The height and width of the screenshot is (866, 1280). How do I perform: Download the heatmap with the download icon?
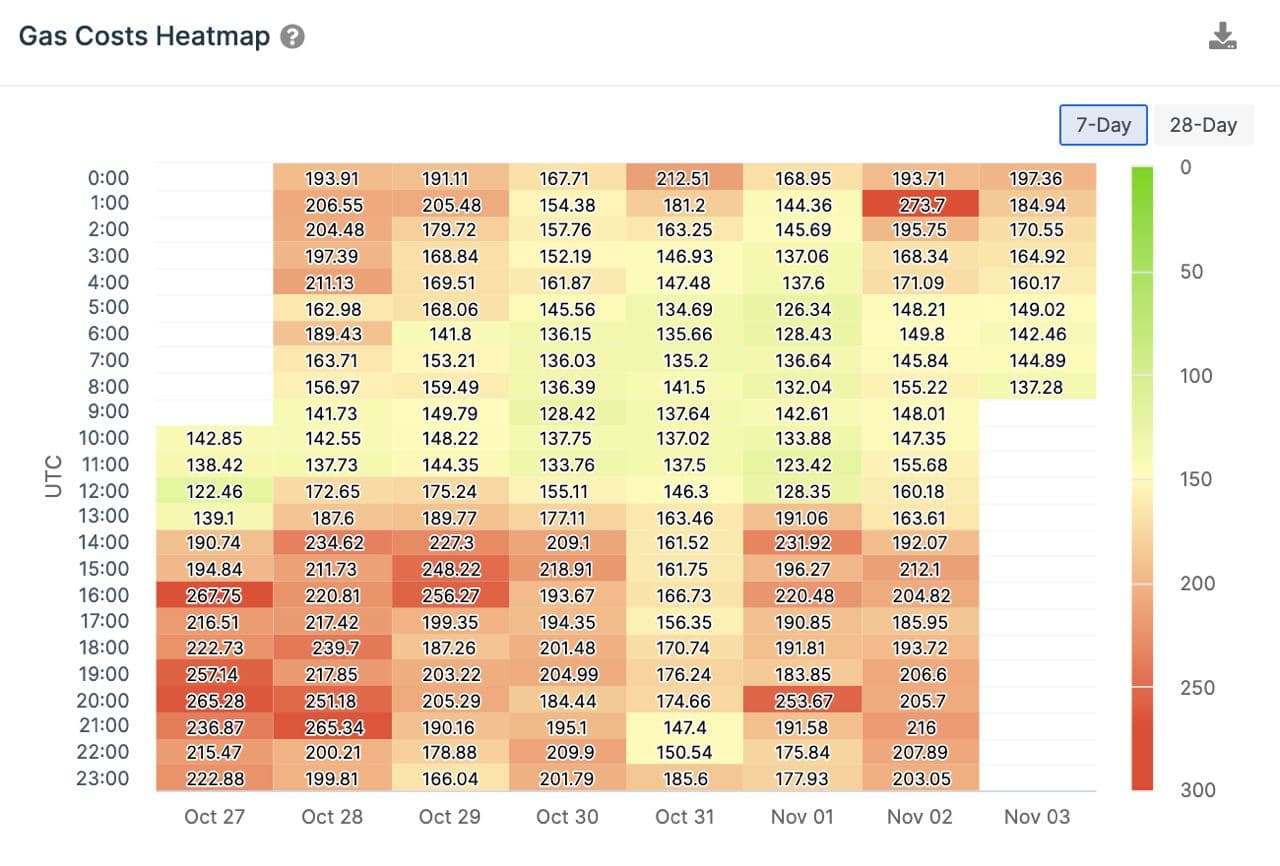(1222, 37)
